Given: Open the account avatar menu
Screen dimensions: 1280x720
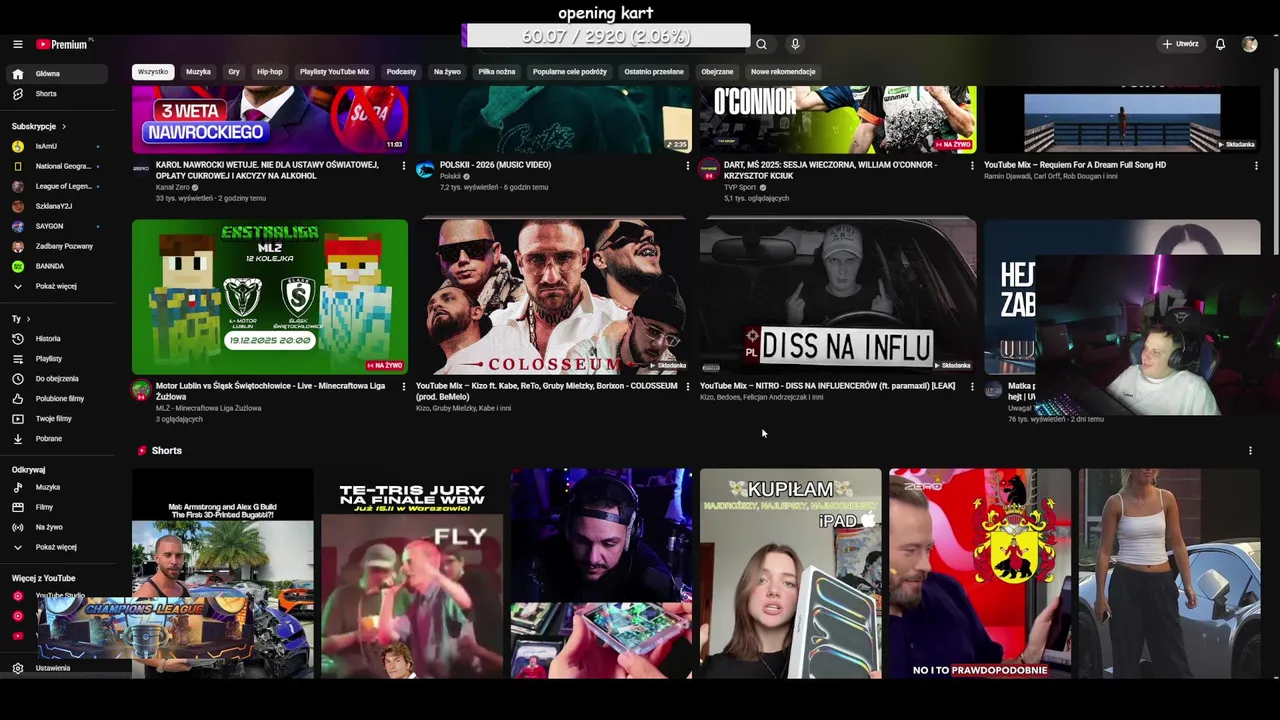Looking at the screenshot, I should [x=1249, y=44].
